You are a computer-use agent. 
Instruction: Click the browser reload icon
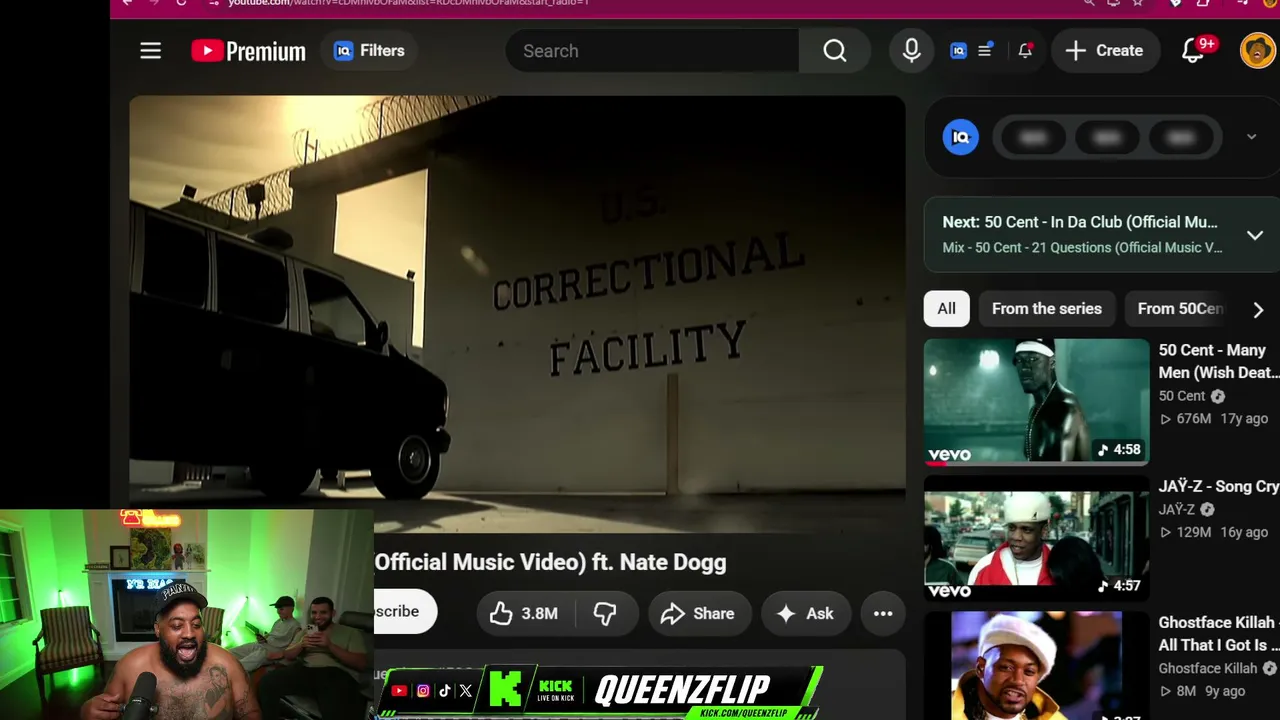(181, 3)
